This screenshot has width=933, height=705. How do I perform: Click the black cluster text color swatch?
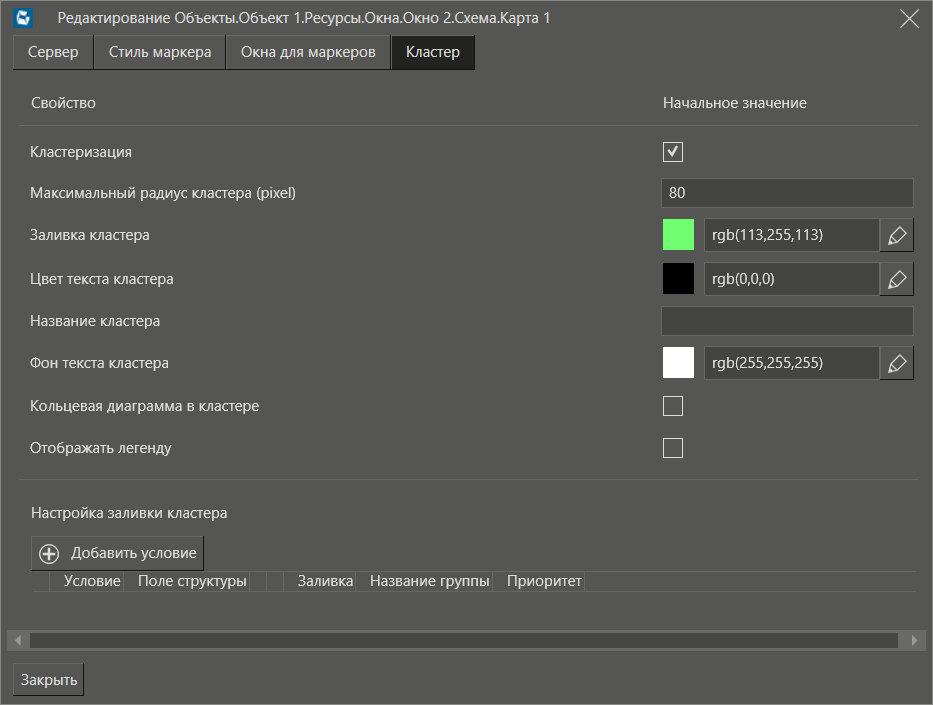678,280
